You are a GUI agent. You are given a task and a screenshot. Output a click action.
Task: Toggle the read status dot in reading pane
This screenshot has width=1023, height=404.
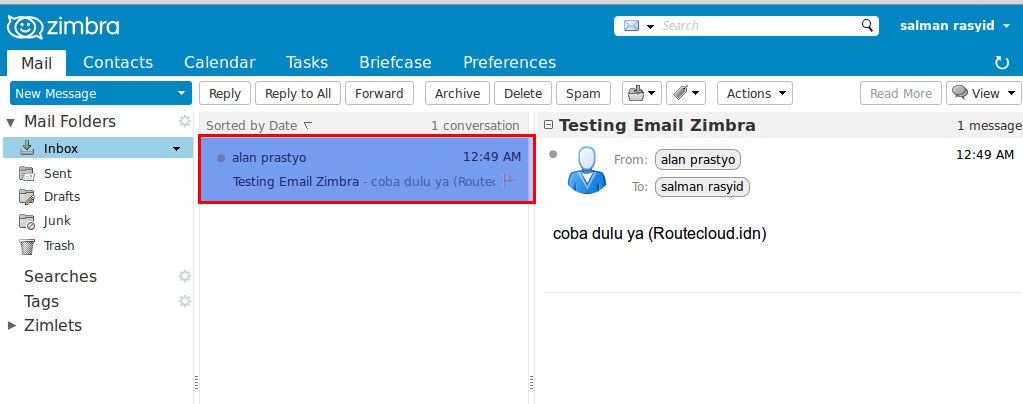tap(553, 154)
